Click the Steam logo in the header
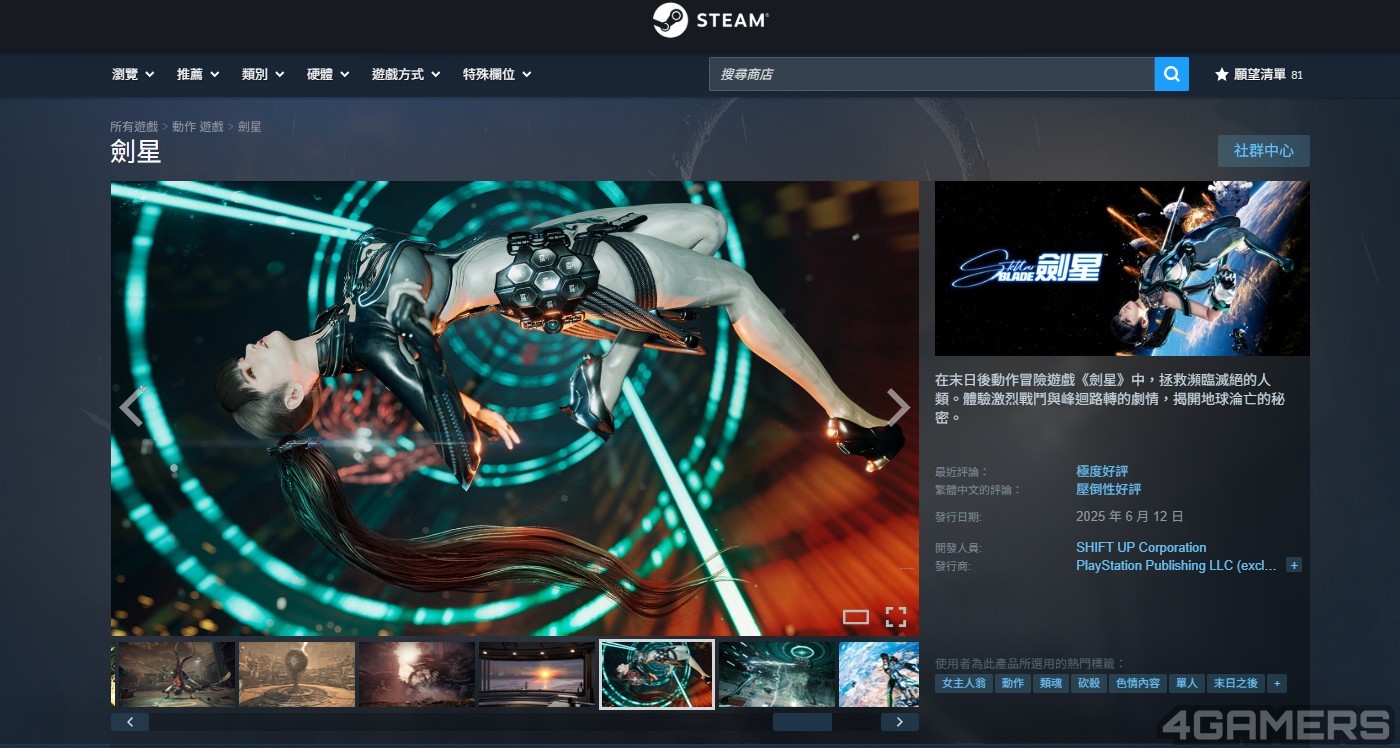This screenshot has height=748, width=1400. (711, 20)
